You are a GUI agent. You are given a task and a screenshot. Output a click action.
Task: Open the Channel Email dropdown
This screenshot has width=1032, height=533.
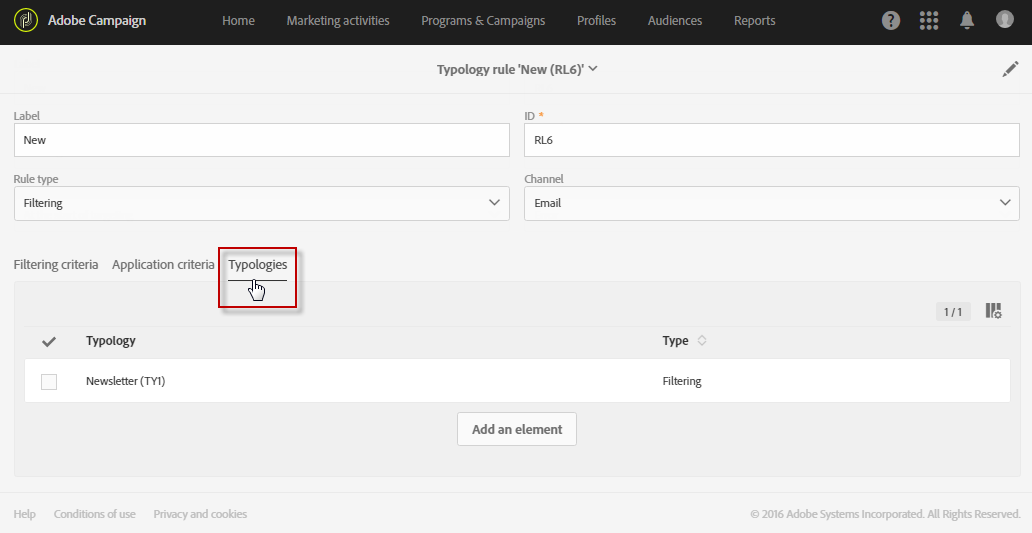pos(771,203)
